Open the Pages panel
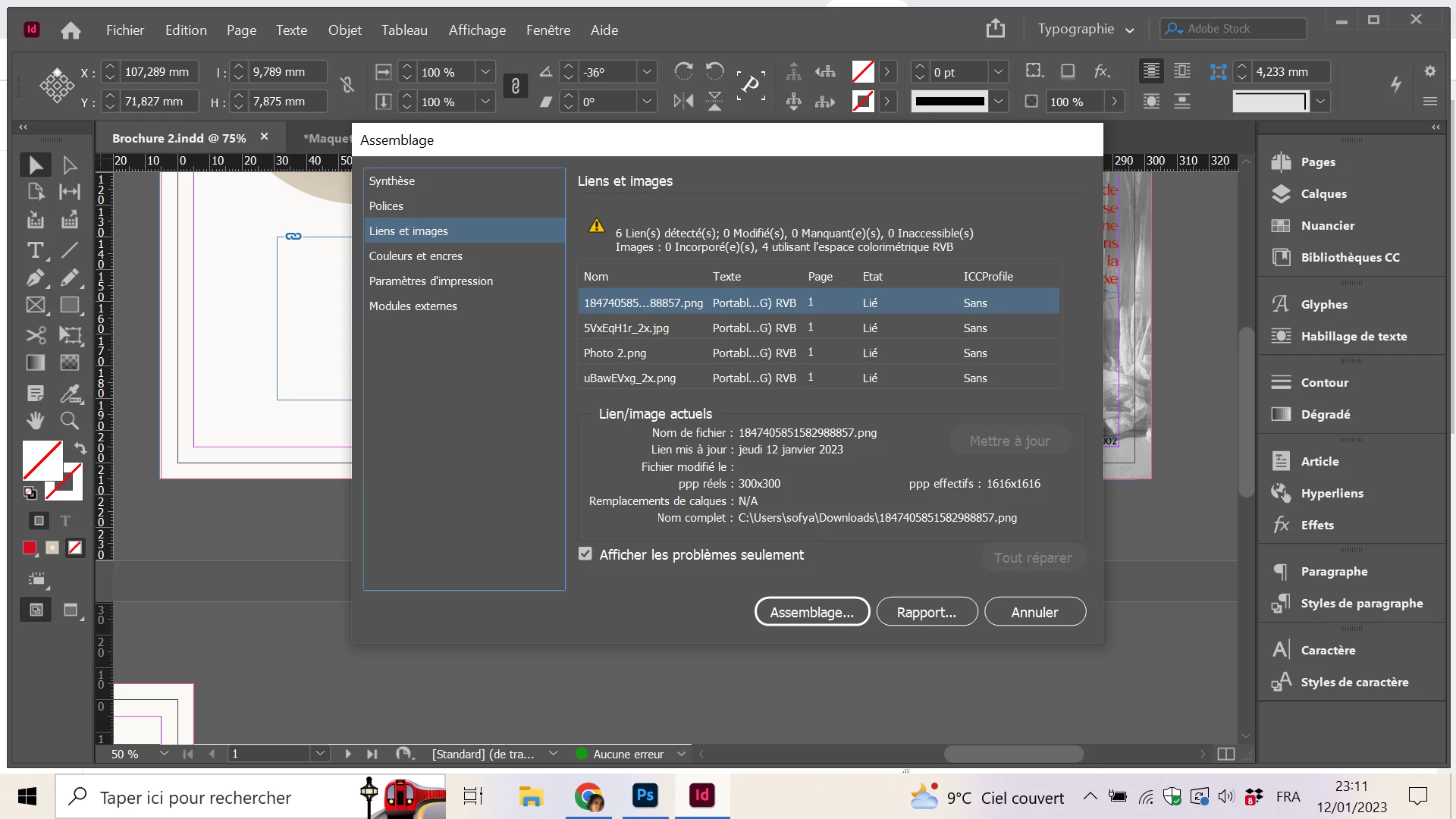Image resolution: width=1456 pixels, height=819 pixels. pos(1317,162)
